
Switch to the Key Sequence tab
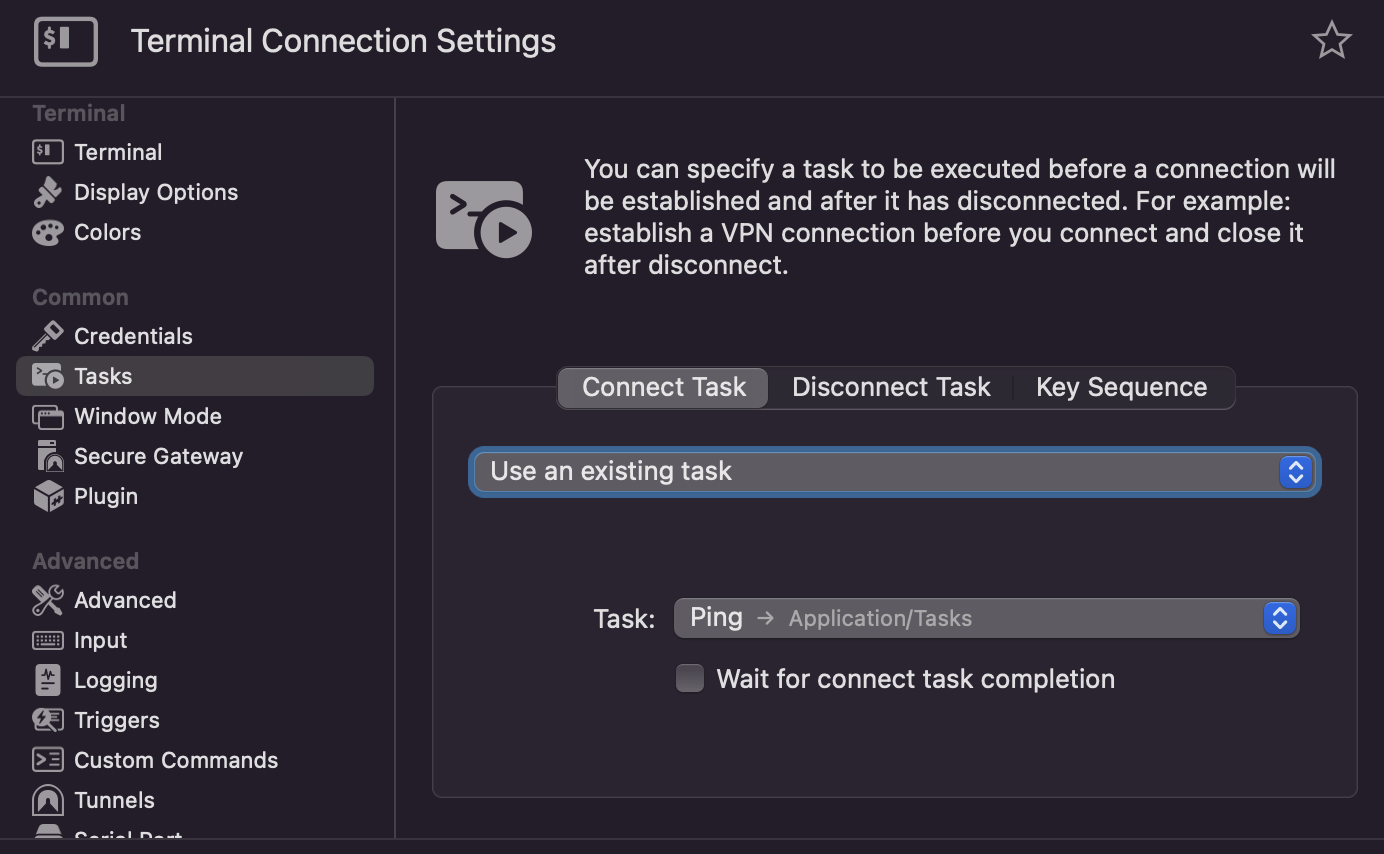(x=1121, y=388)
